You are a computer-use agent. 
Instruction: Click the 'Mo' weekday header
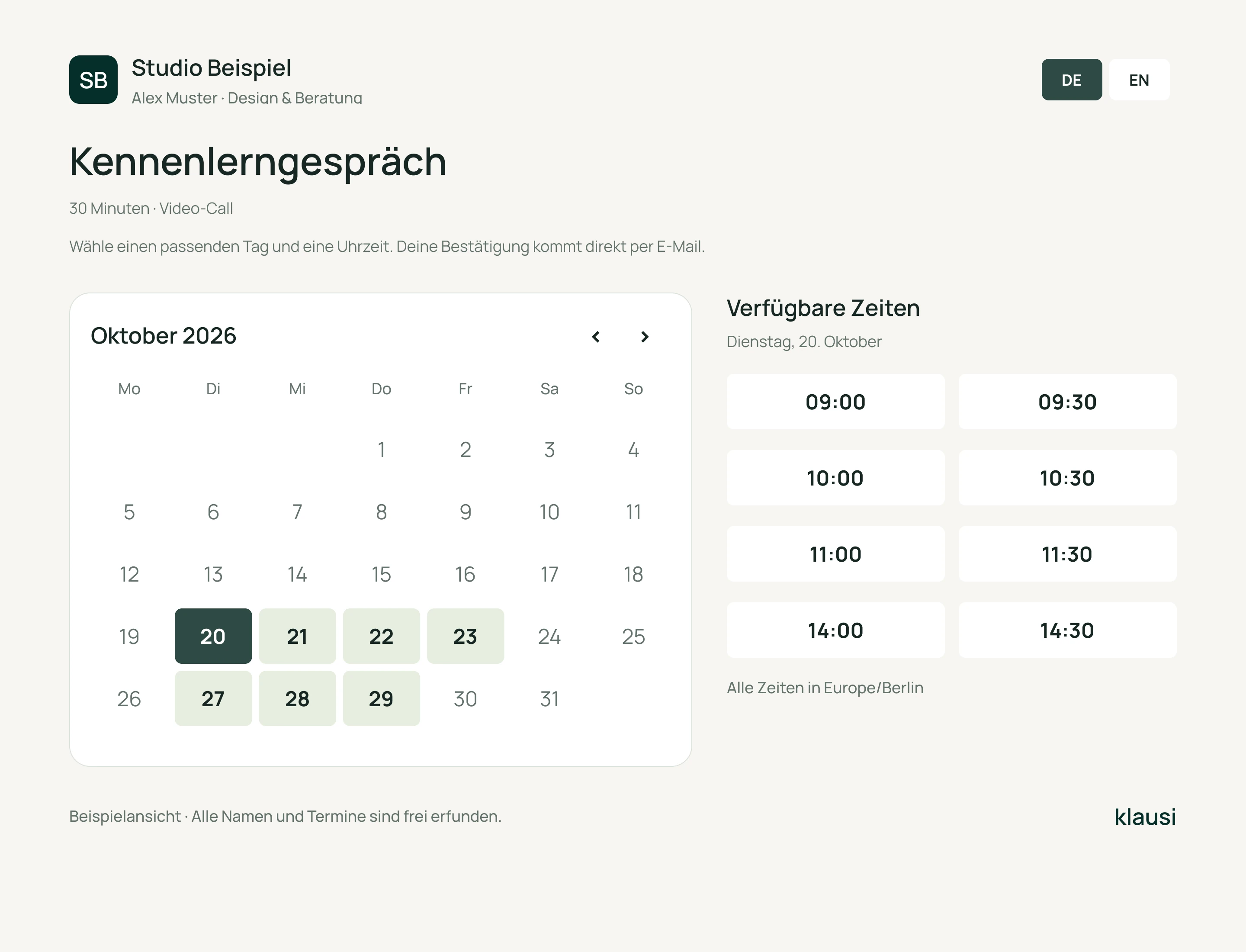coord(129,389)
